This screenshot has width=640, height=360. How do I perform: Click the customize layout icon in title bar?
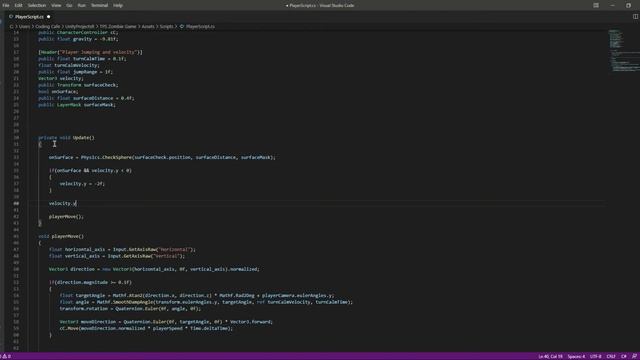[x=596, y=5]
